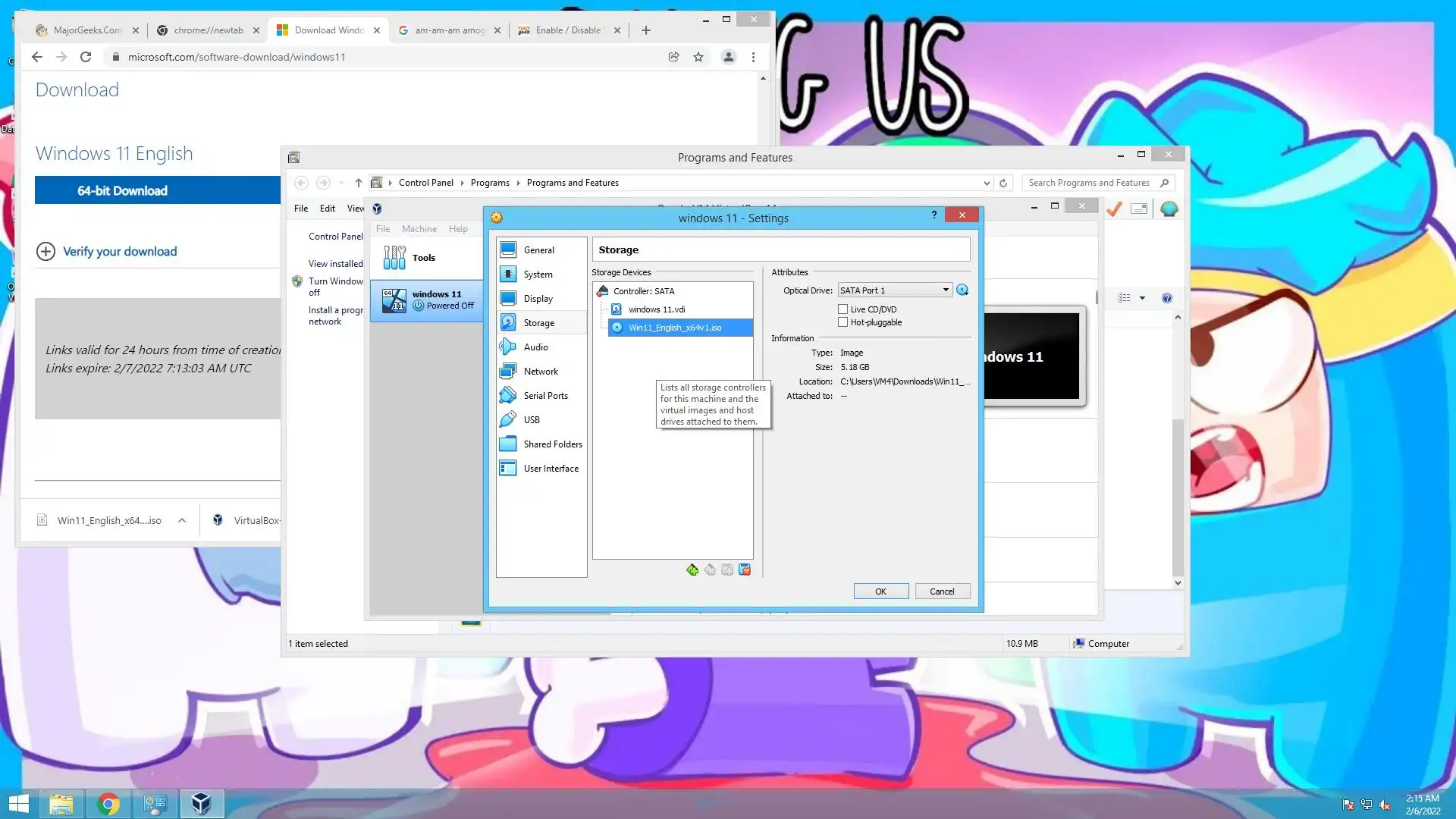
Task: Select windows 11.vdi in storage tree
Action: 656,309
